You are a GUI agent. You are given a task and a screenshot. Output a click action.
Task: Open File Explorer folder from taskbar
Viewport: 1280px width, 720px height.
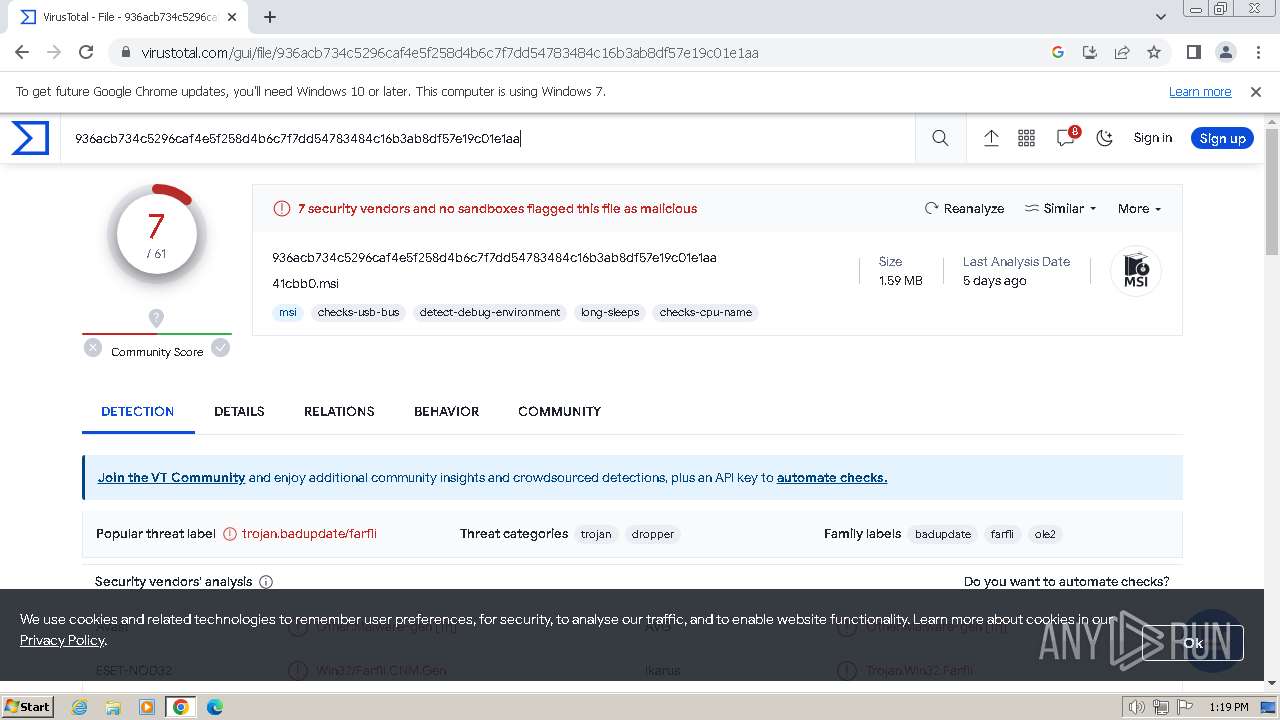pos(113,707)
